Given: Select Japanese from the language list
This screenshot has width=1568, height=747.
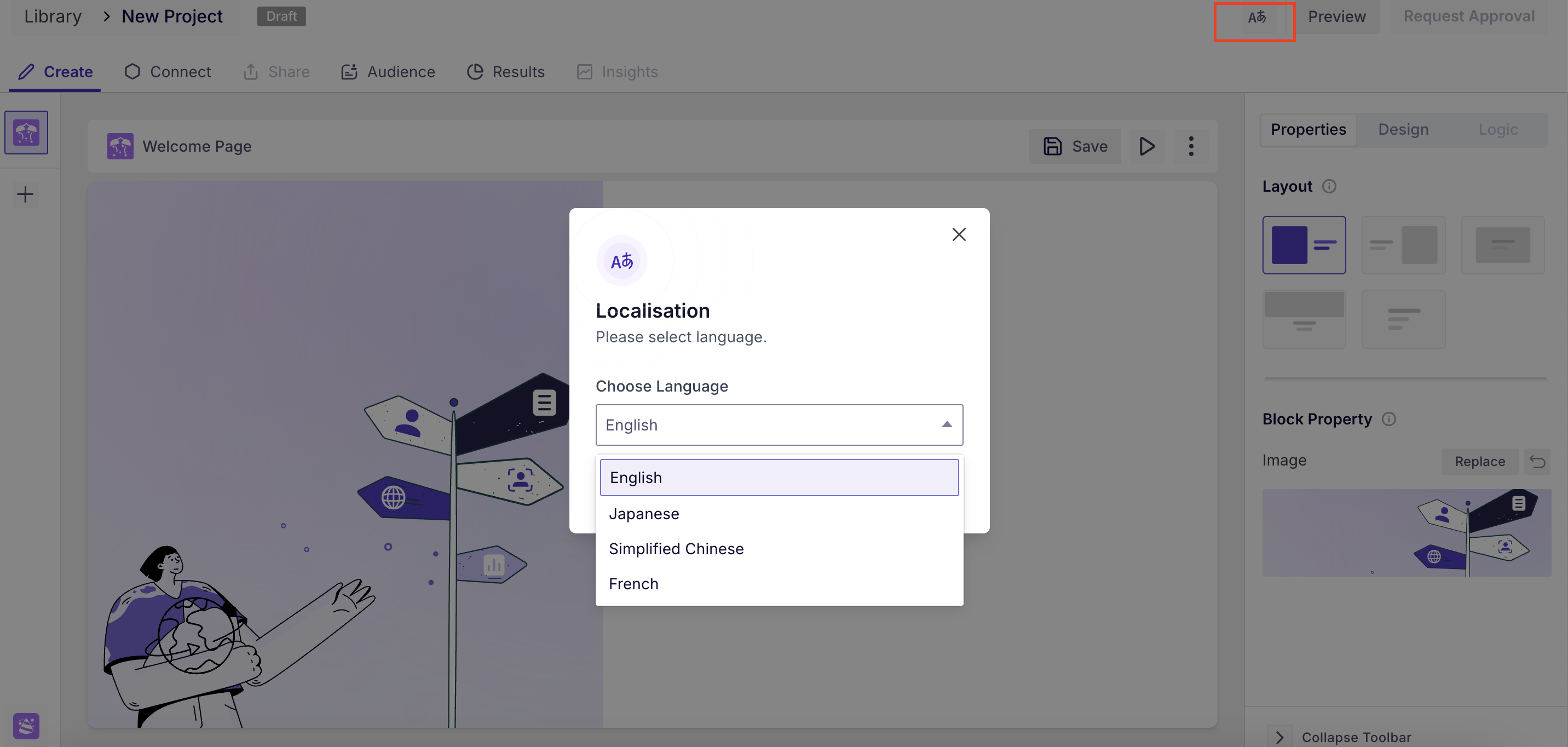Looking at the screenshot, I should (779, 514).
